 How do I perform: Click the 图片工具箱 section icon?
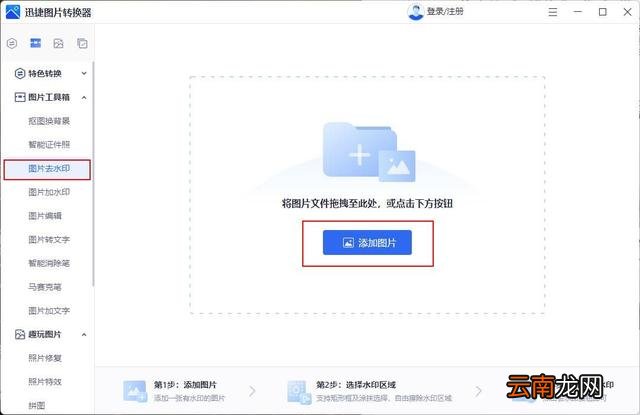(20, 97)
